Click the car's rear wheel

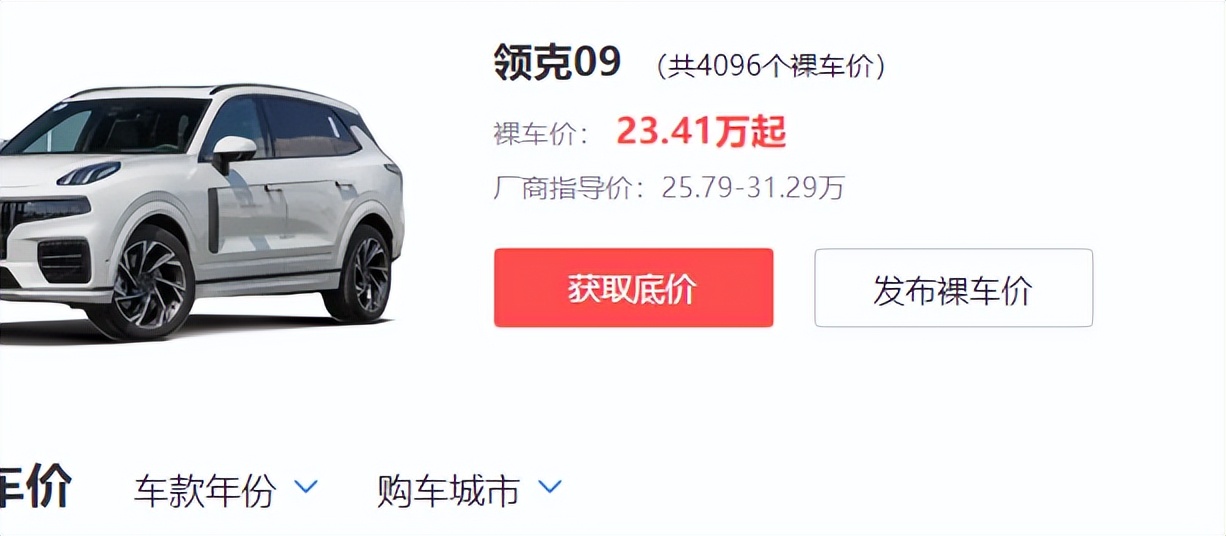click(x=359, y=273)
